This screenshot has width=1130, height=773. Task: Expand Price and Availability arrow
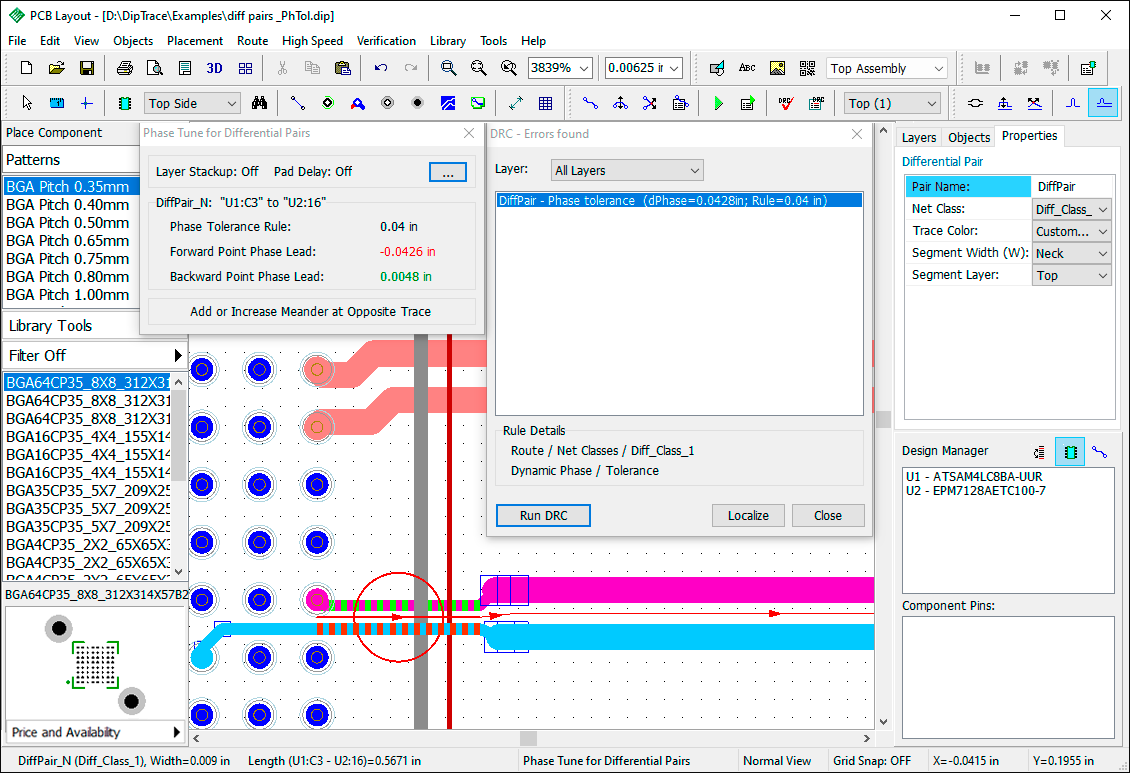[x=177, y=732]
